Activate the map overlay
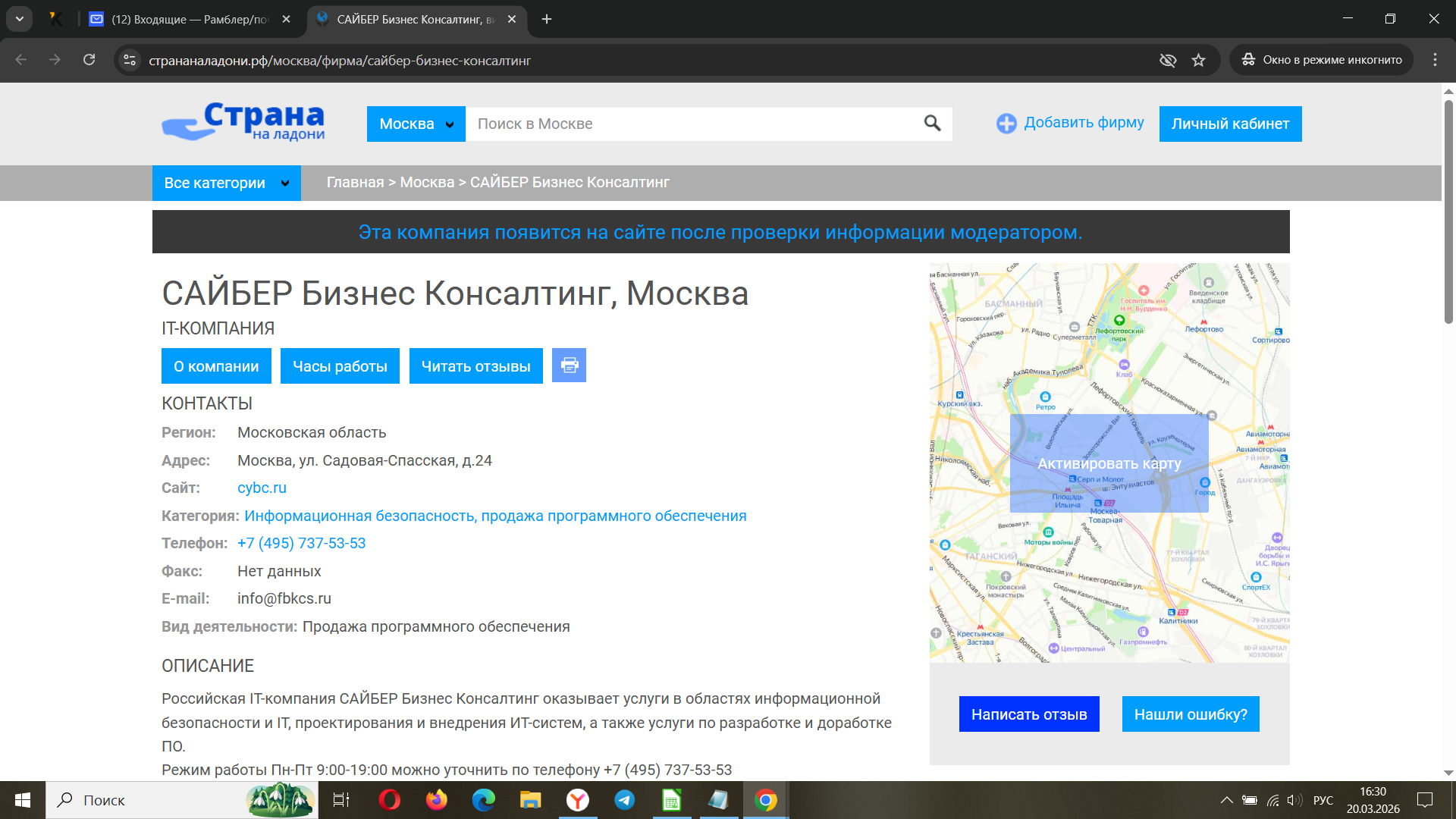Viewport: 1456px width, 819px height. tap(1109, 463)
